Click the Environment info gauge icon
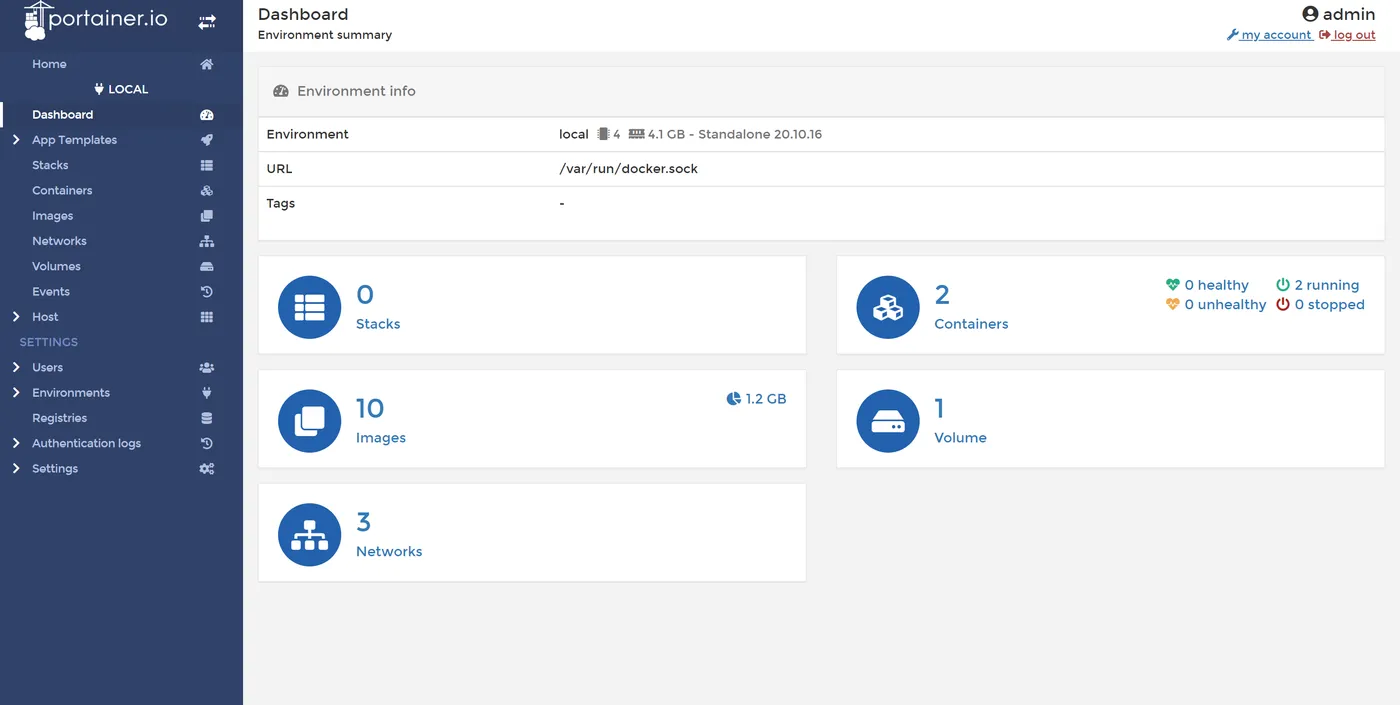This screenshot has height=705, width=1400. pos(281,91)
